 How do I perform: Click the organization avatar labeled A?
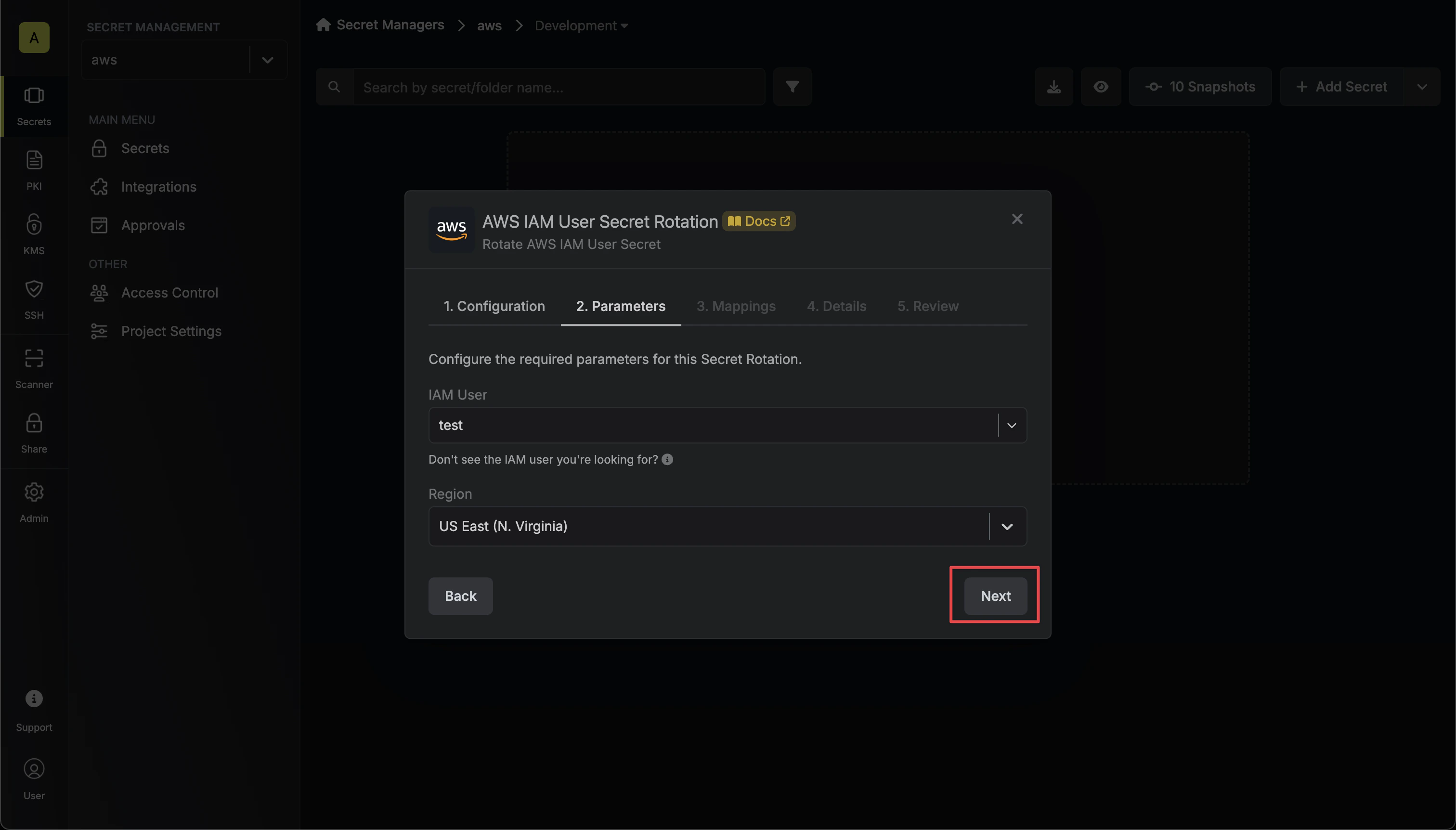pyautogui.click(x=34, y=38)
